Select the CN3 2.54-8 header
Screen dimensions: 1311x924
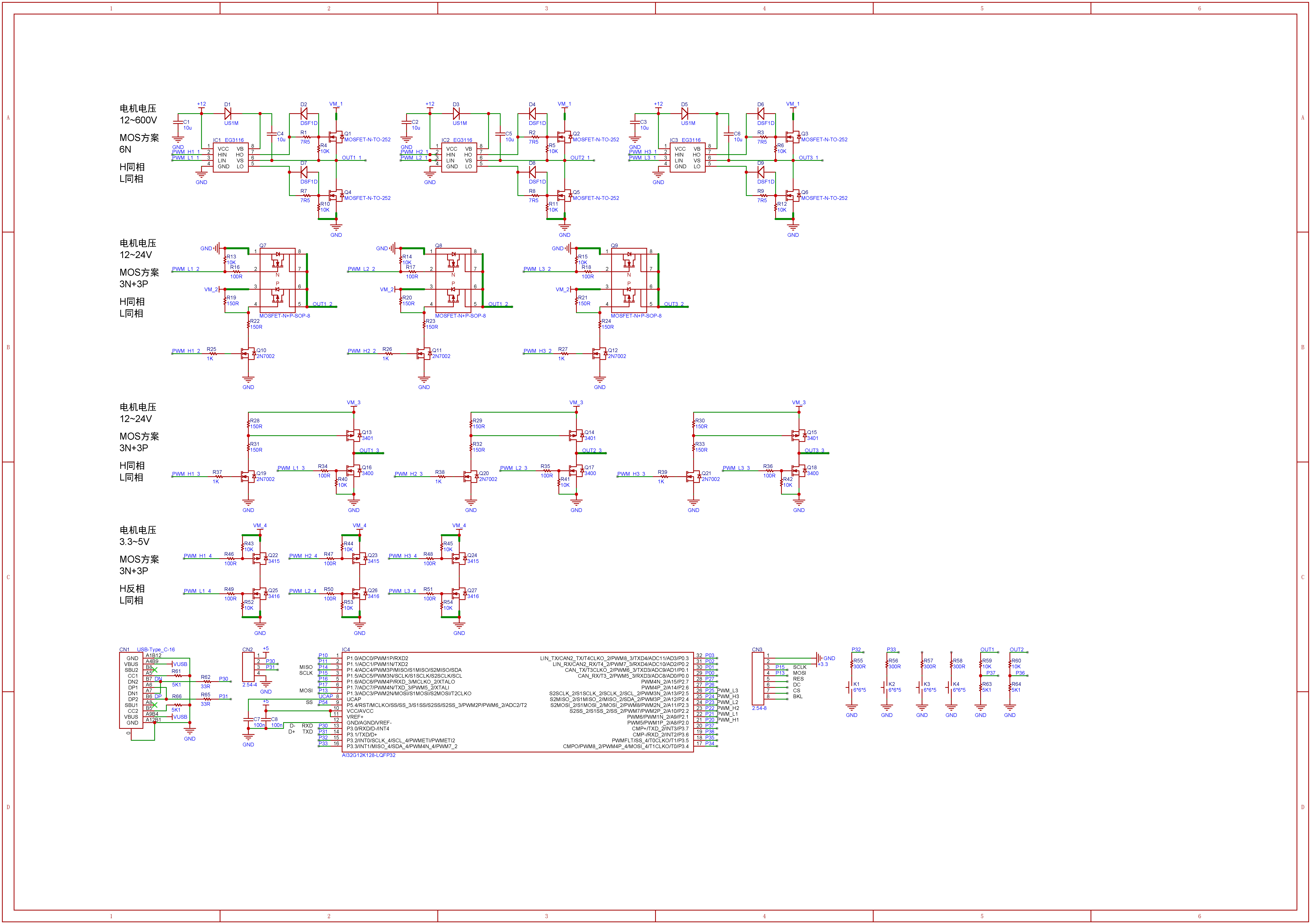758,679
